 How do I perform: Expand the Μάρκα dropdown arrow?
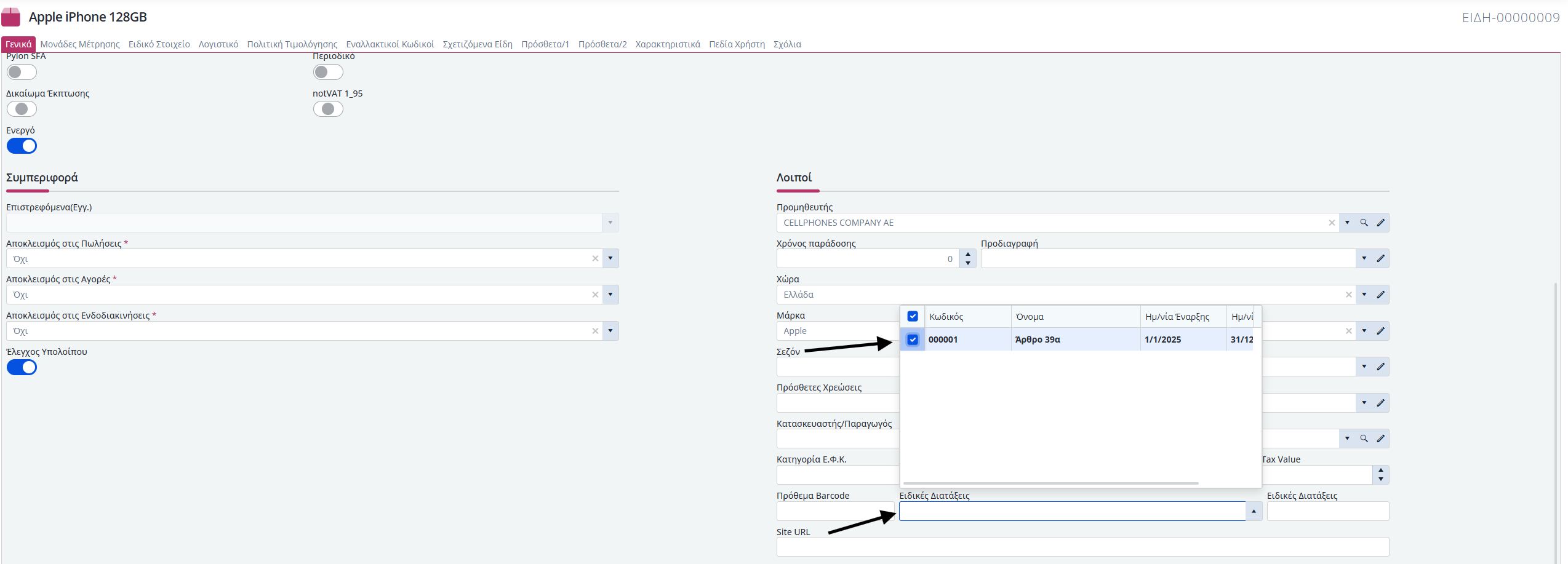1364,331
